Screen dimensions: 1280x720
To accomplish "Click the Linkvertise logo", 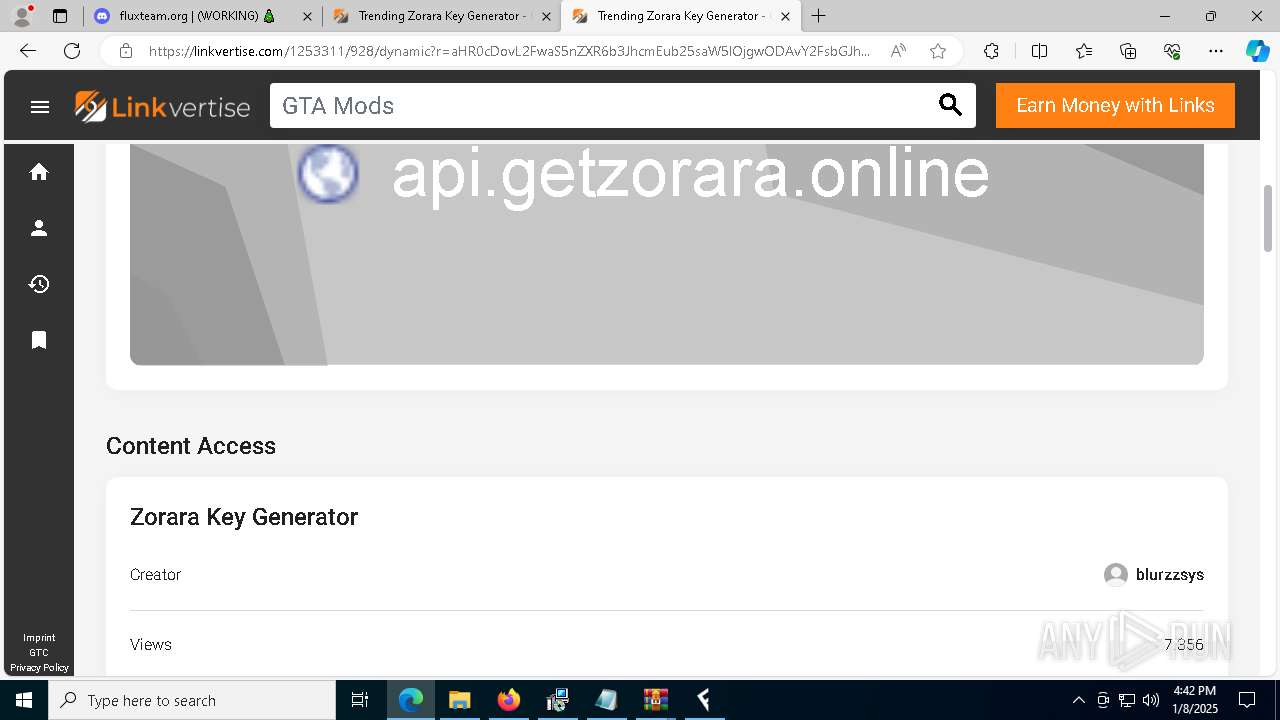I will [x=162, y=106].
